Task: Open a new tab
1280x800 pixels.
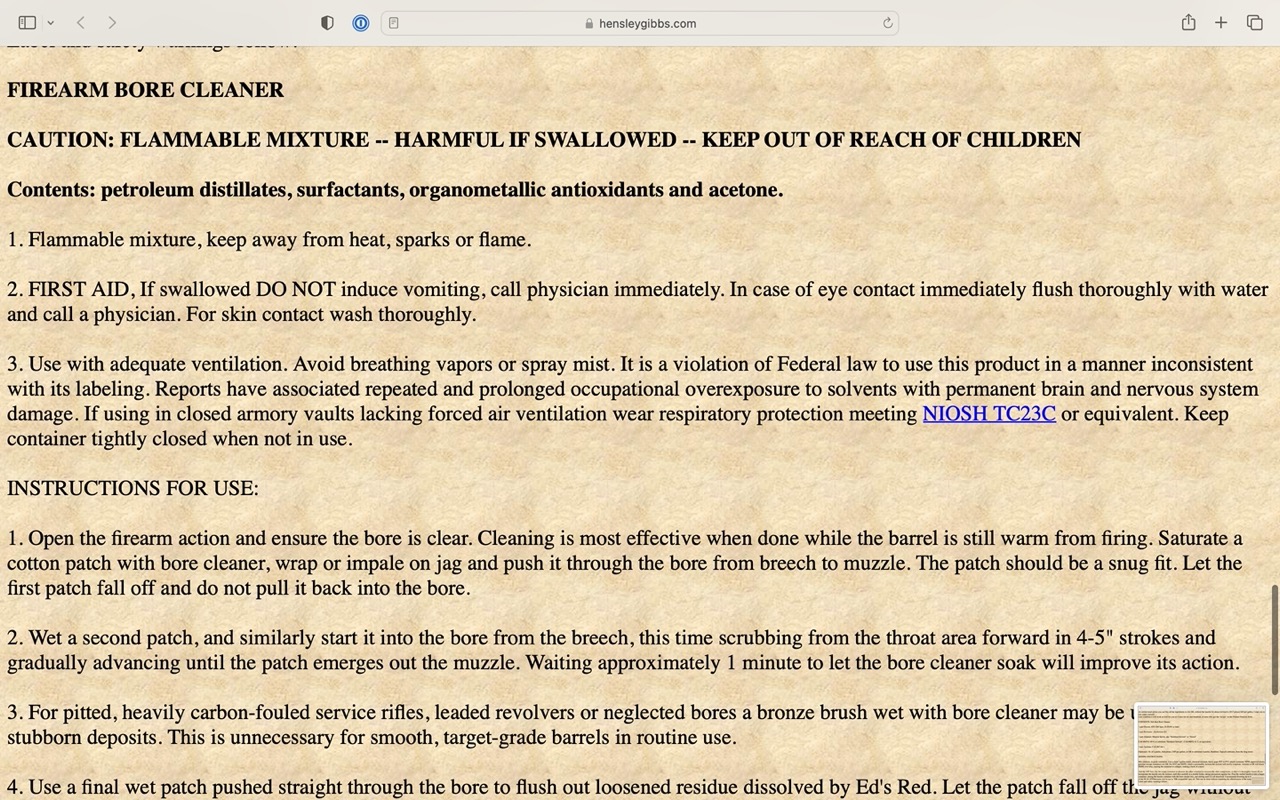Action: [x=1221, y=23]
